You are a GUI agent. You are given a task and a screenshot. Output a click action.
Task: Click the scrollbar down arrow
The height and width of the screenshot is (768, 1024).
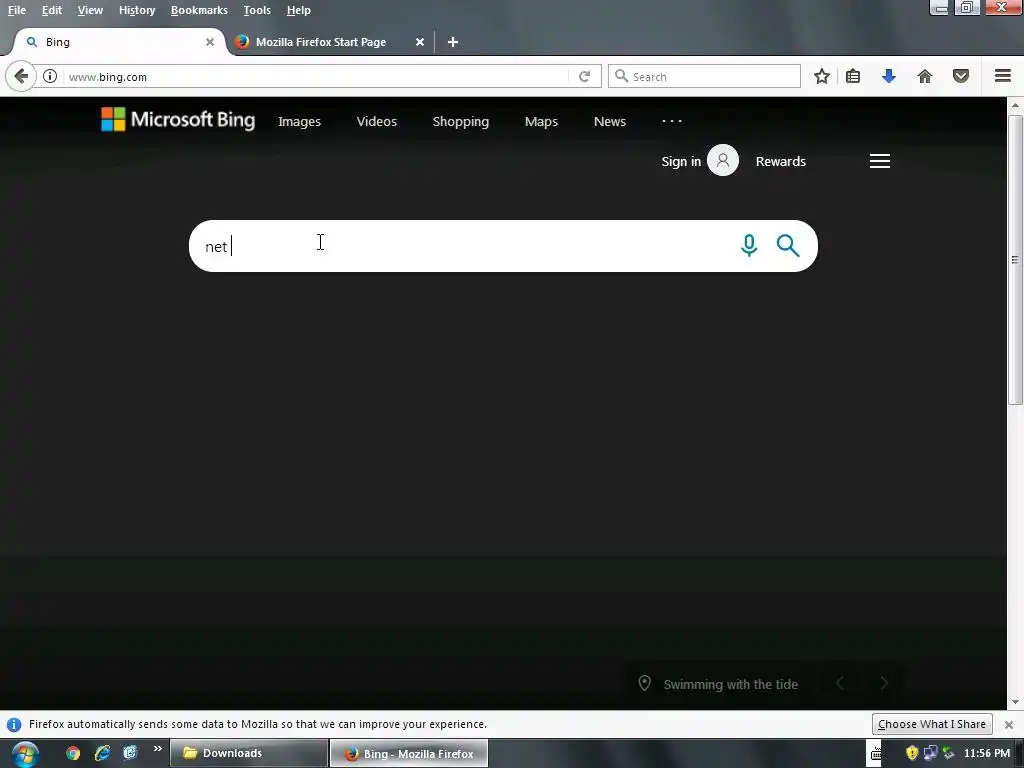click(1015, 703)
